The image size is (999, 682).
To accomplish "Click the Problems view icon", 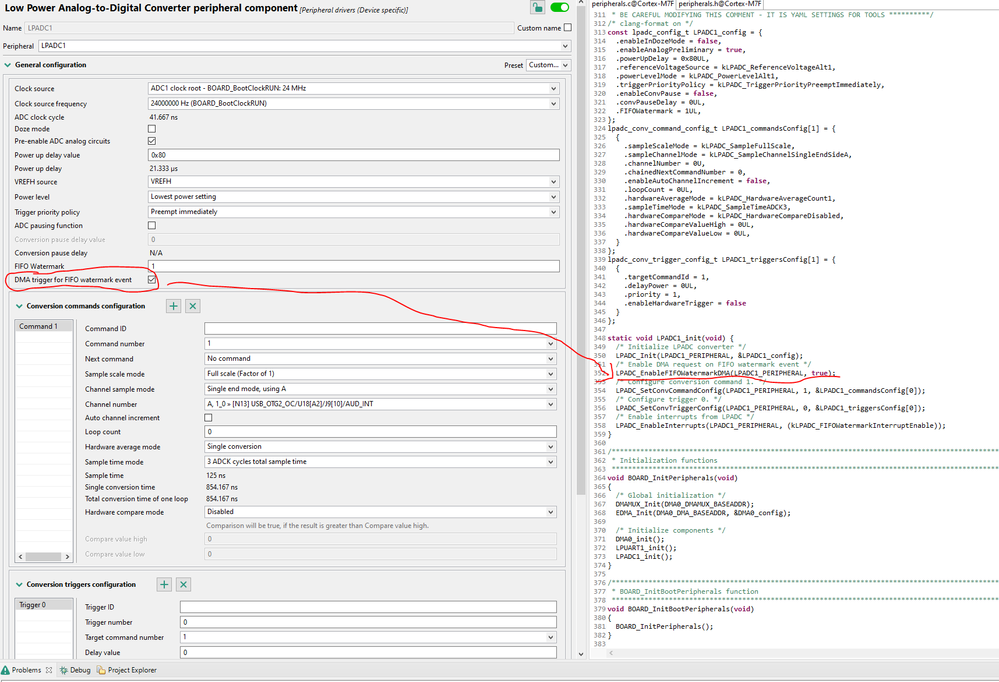I will (5, 670).
